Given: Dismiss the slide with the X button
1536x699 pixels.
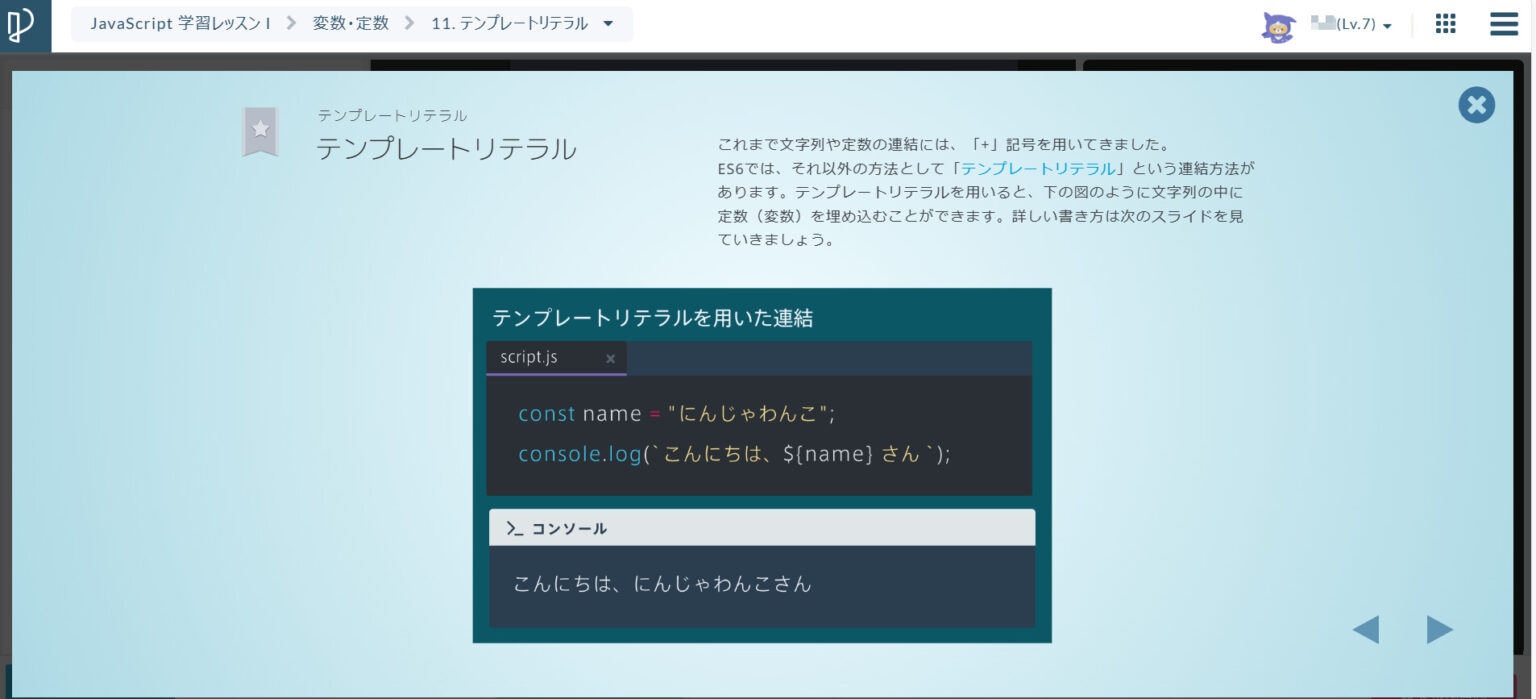Looking at the screenshot, I should (1476, 104).
